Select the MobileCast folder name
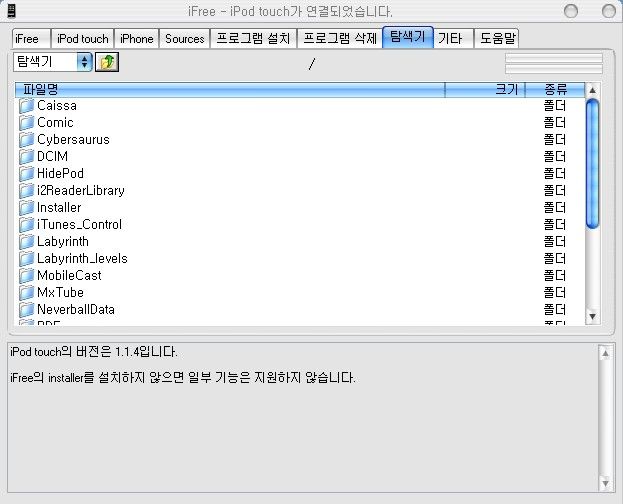This screenshot has height=504, width=623. pyautogui.click(x=69, y=275)
